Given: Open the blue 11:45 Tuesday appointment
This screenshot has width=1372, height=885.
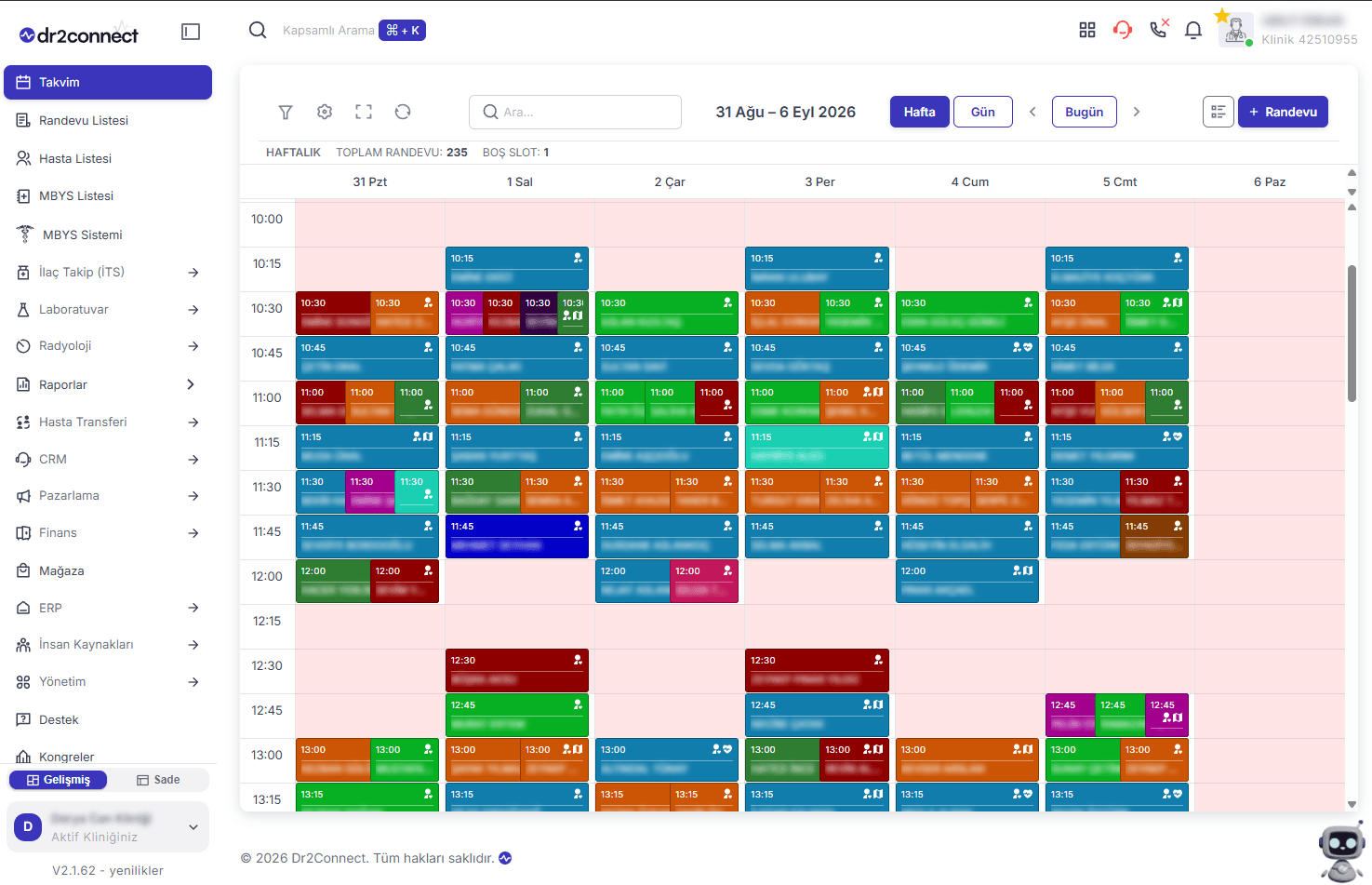Looking at the screenshot, I should pyautogui.click(x=517, y=537).
